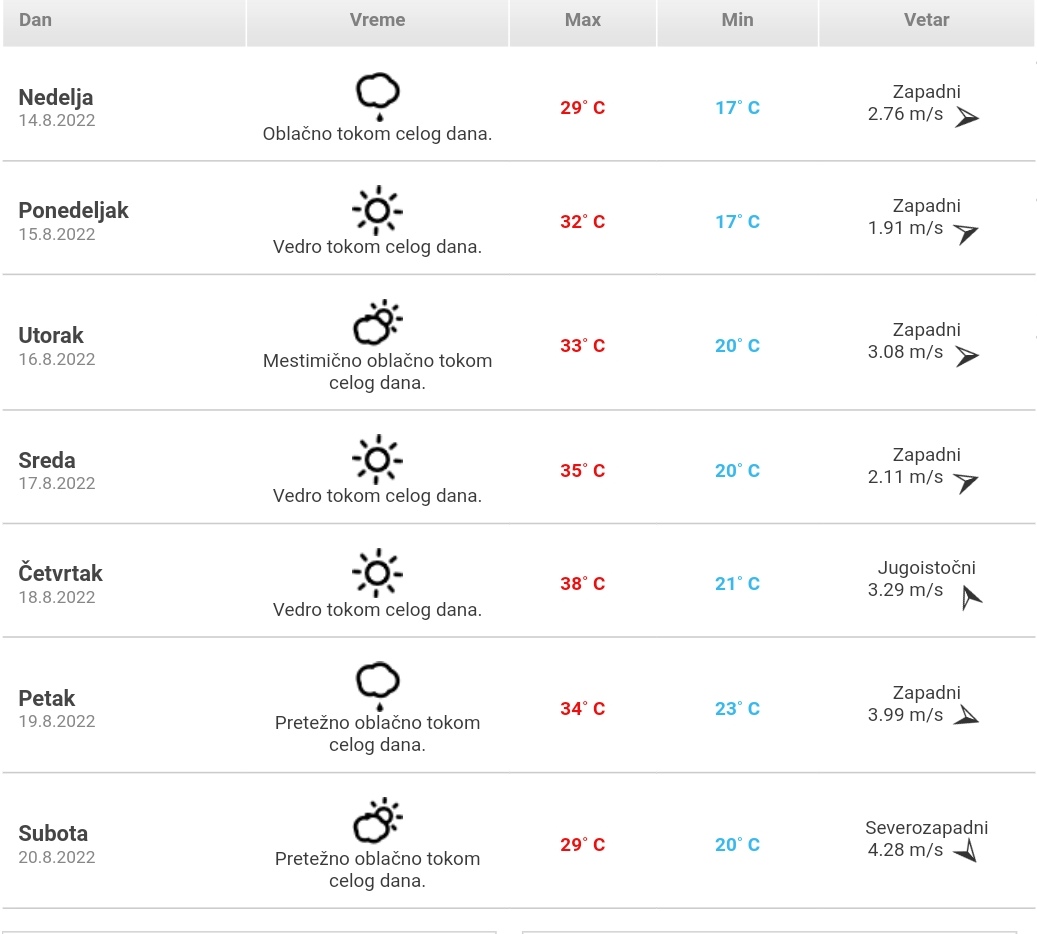
Task: Select the Vreme column header
Action: pos(377,22)
